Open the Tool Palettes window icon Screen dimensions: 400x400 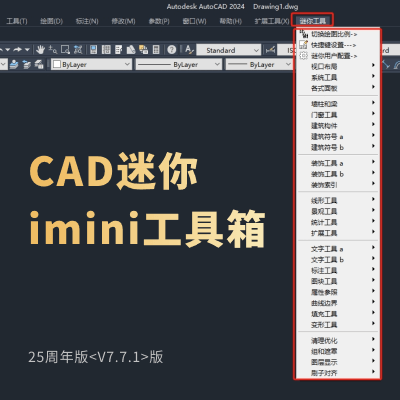pyautogui.click(x=118, y=50)
